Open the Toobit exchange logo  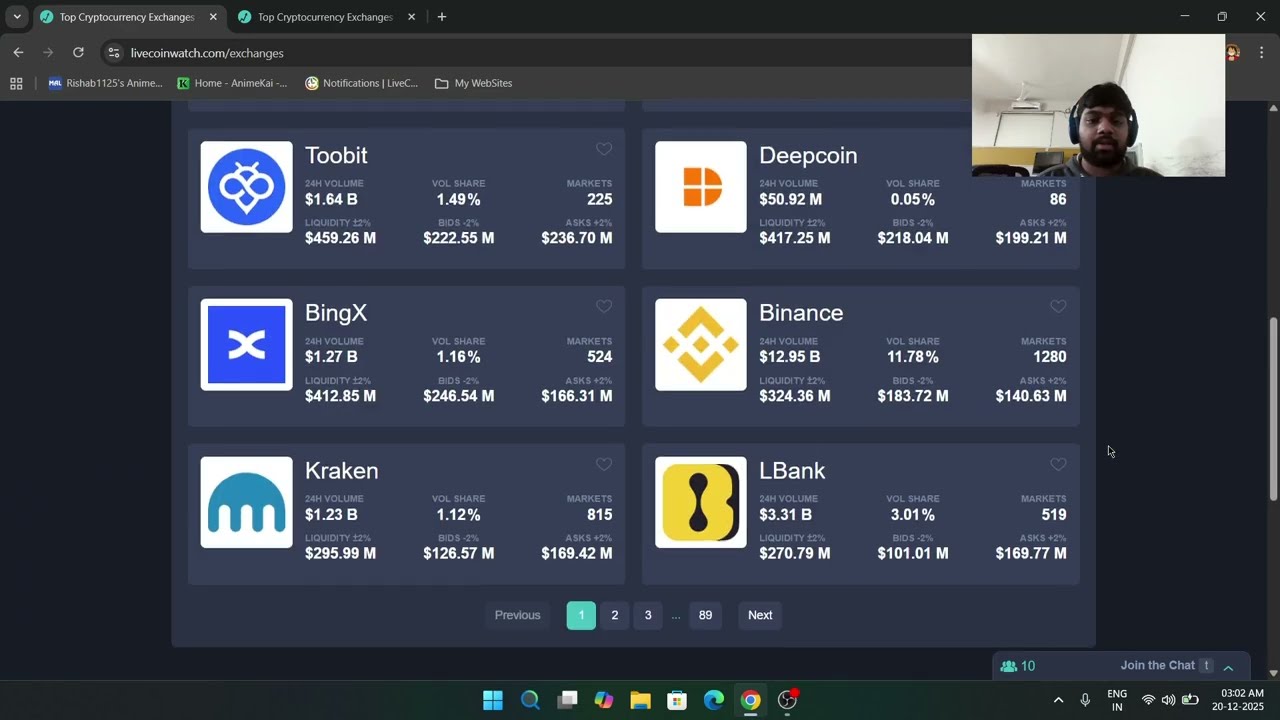coord(246,187)
